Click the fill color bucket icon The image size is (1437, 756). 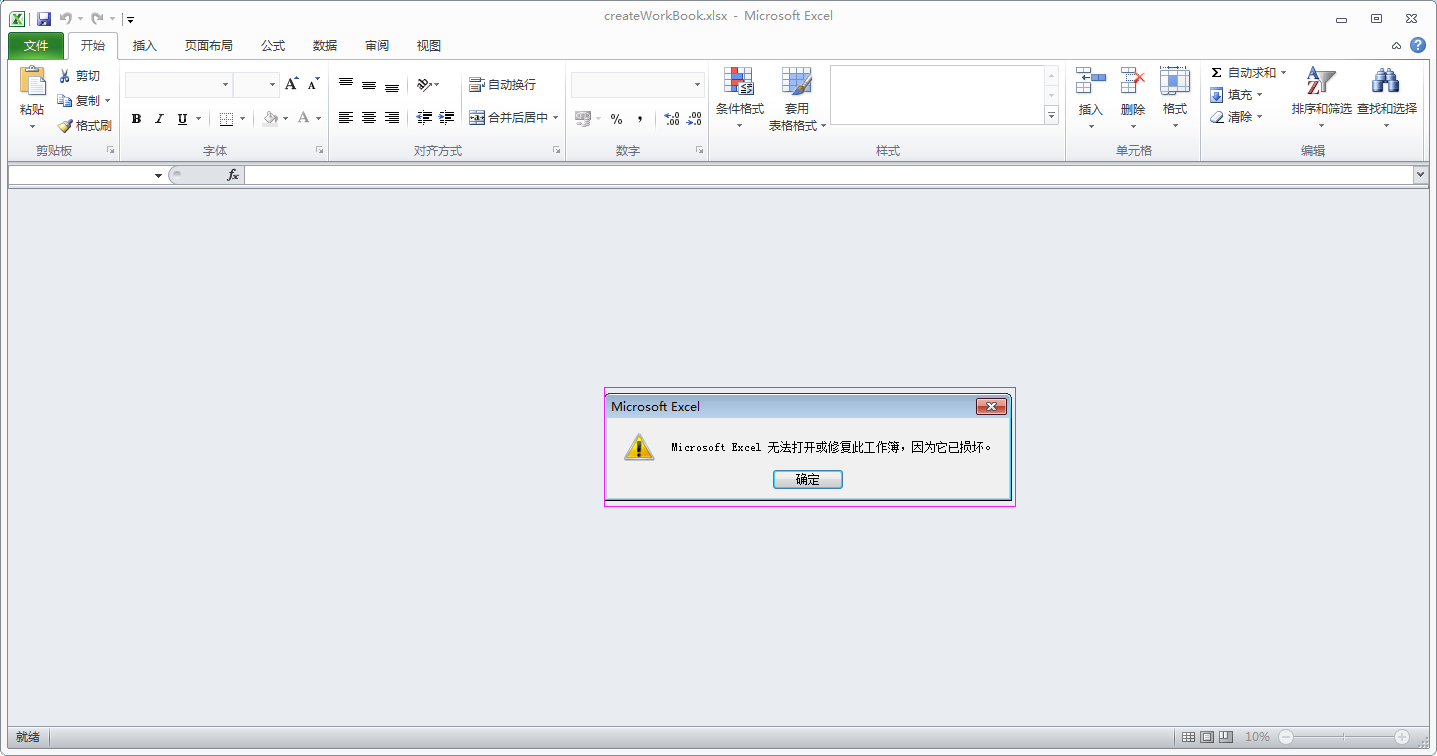point(270,119)
